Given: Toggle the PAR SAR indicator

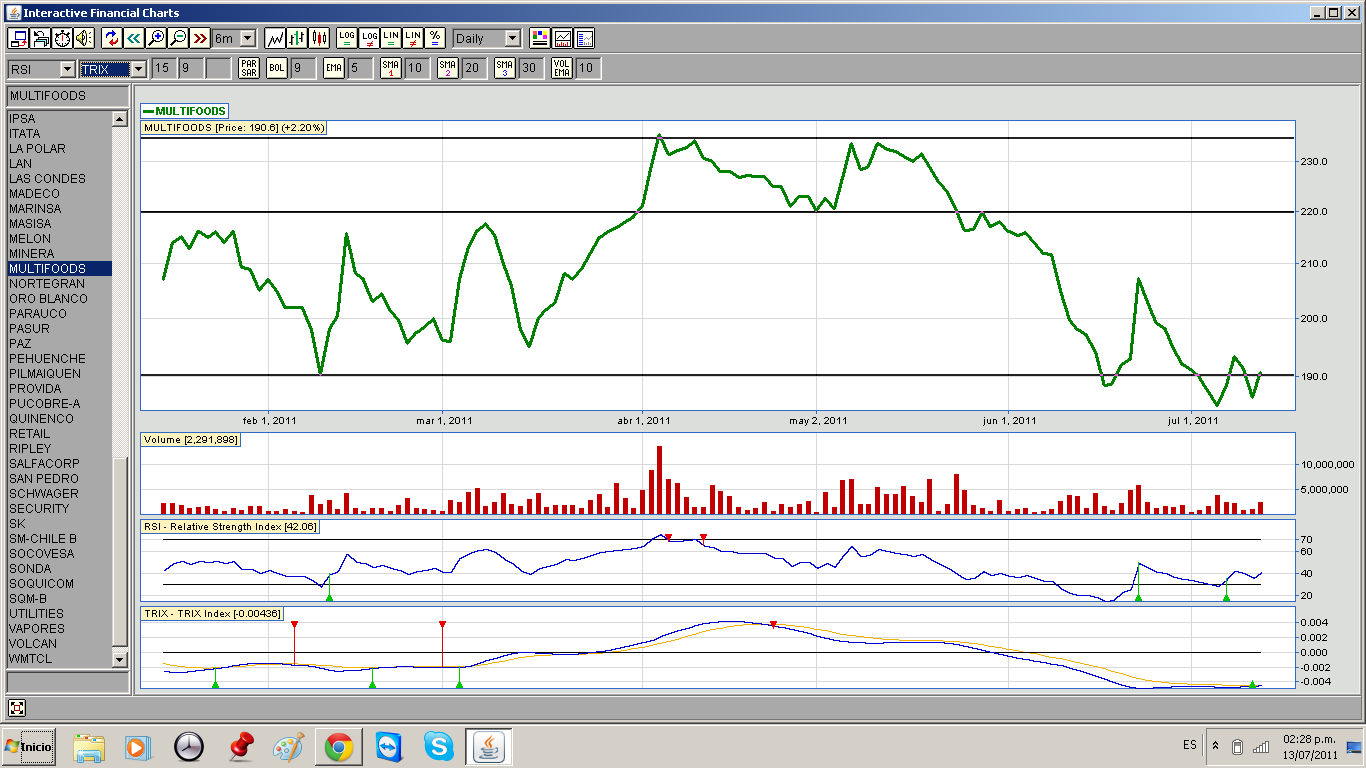Looking at the screenshot, I should click(249, 68).
